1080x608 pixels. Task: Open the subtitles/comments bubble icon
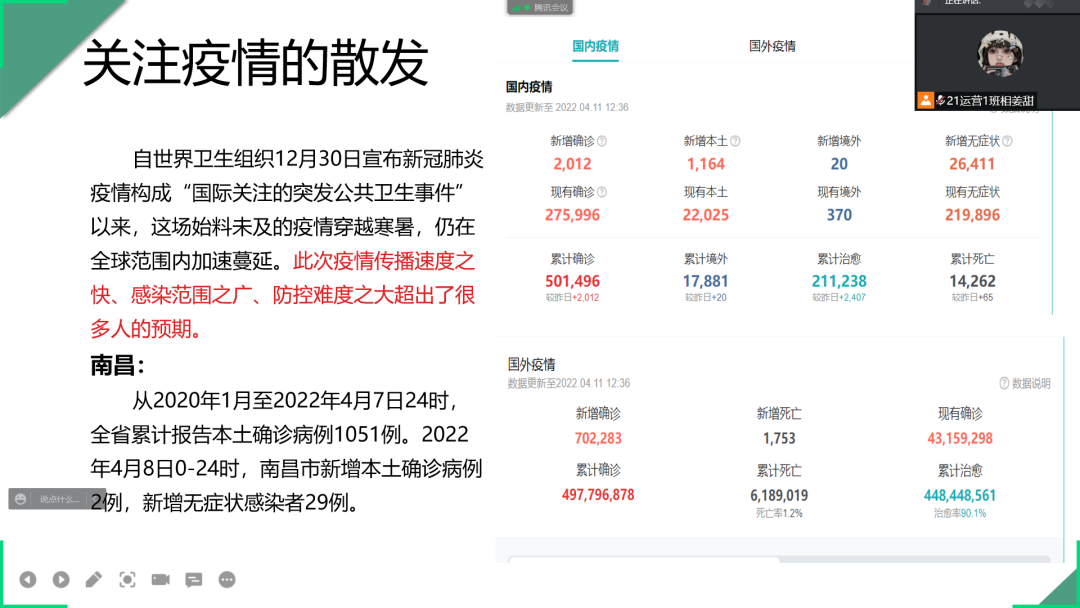click(x=194, y=579)
